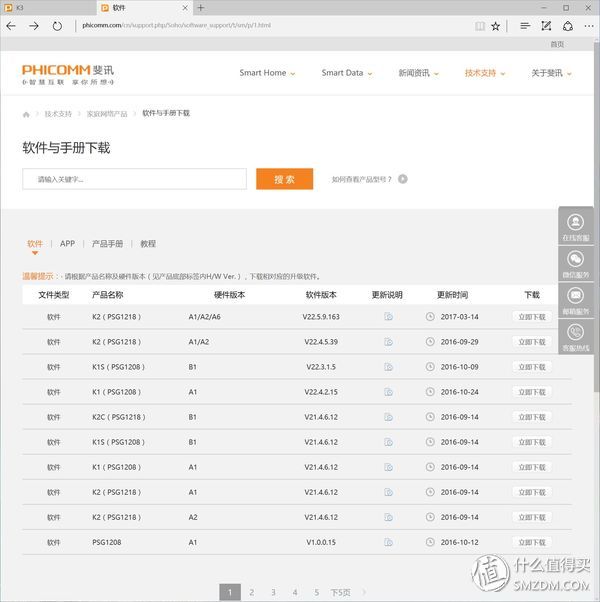Go to results page 5

(316, 592)
